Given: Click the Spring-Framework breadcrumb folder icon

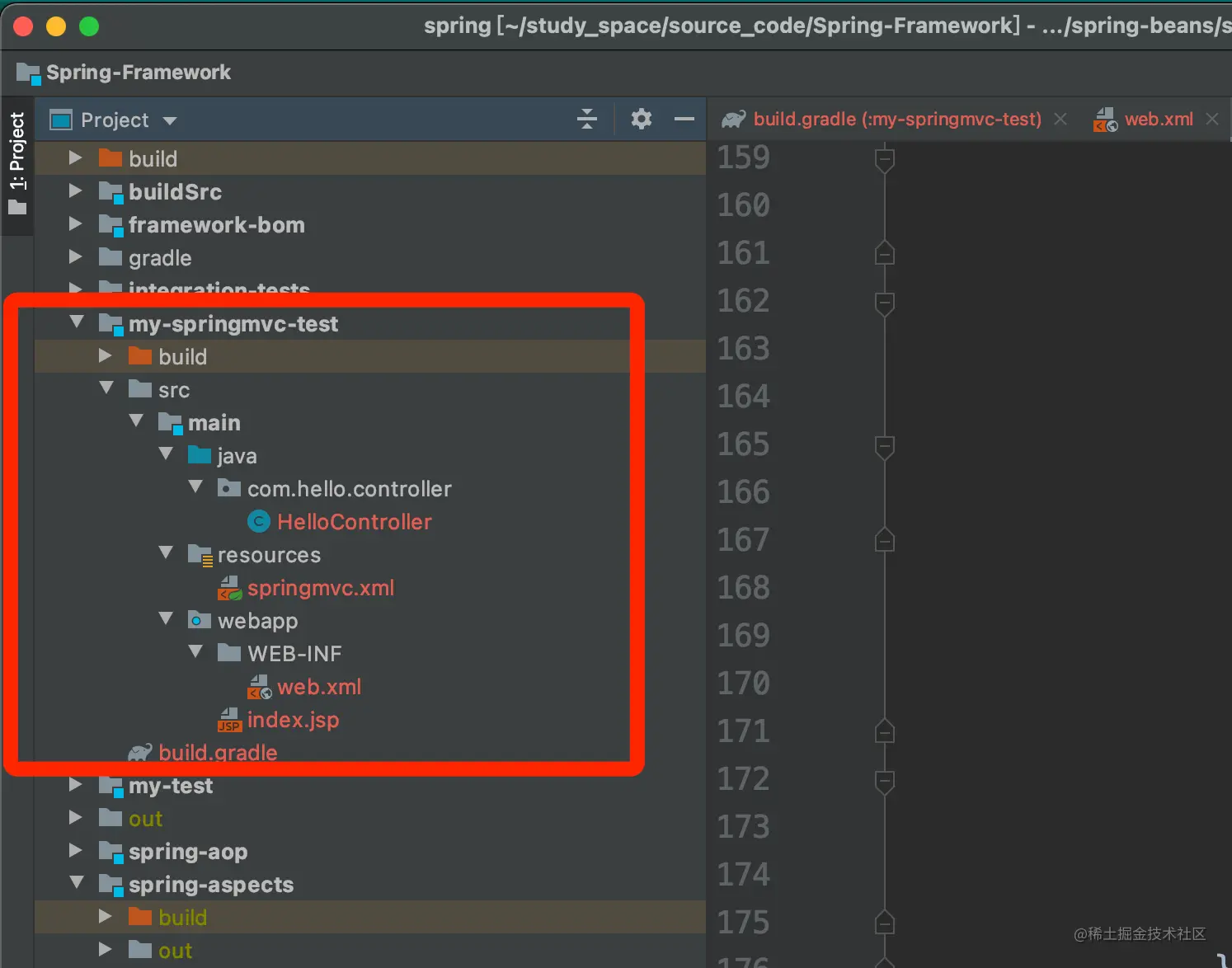Looking at the screenshot, I should pos(29,73).
